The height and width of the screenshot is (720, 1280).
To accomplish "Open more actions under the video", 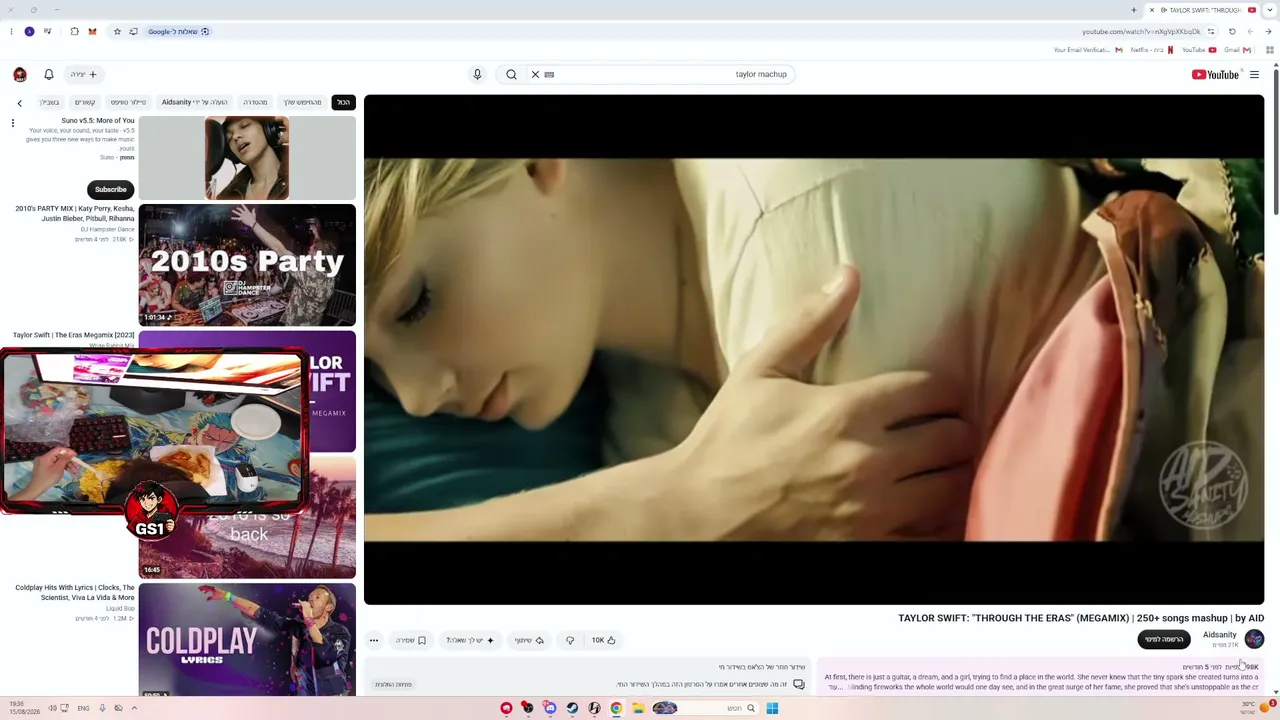I will tap(374, 640).
